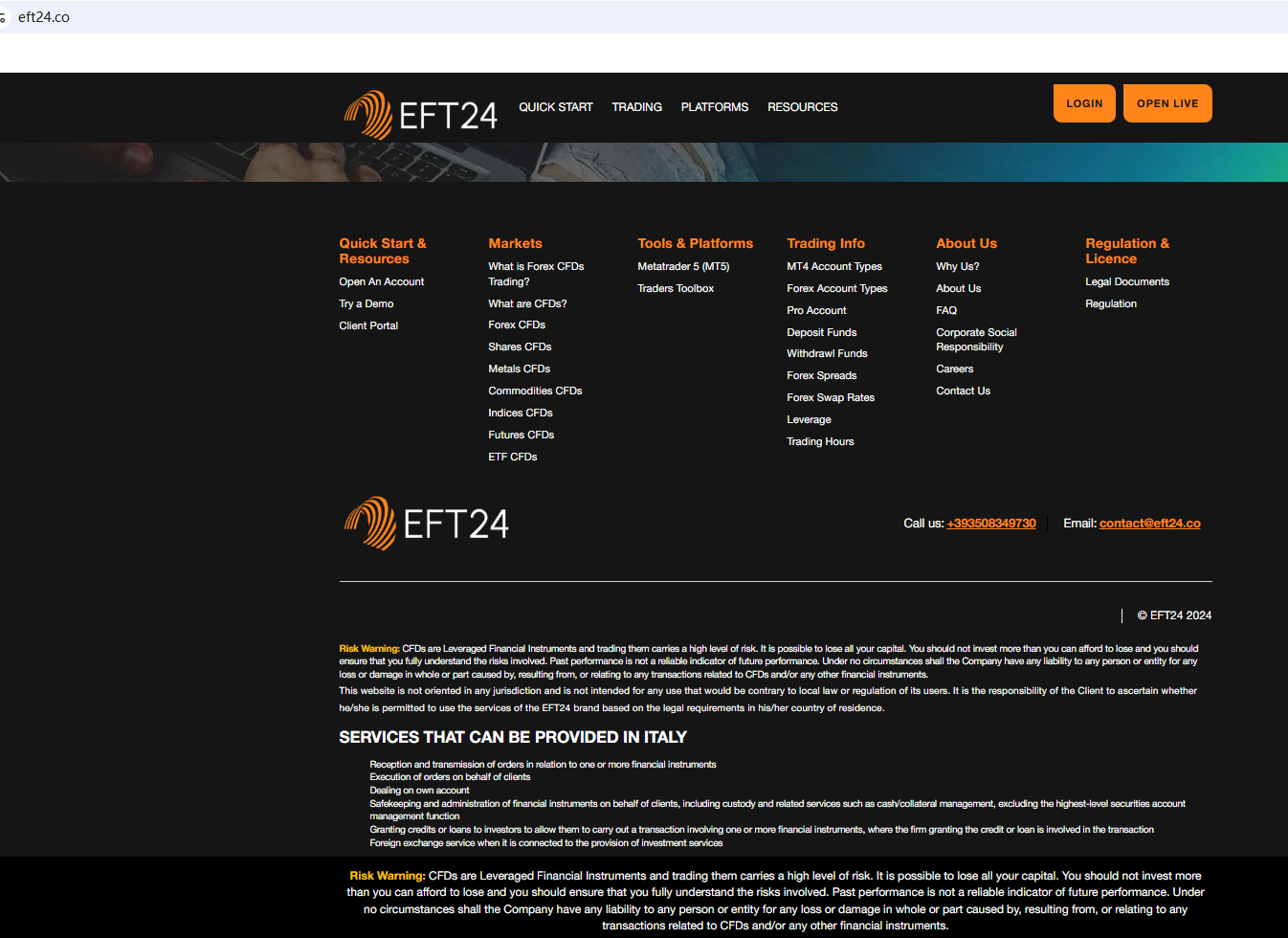Viewport: 1288px width, 938px height.
Task: Go to Commodities CFDs
Action: [535, 391]
